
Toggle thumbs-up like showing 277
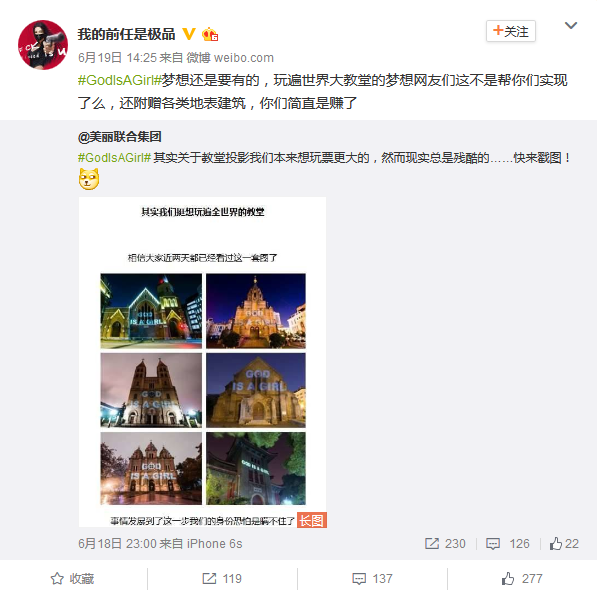click(x=522, y=579)
